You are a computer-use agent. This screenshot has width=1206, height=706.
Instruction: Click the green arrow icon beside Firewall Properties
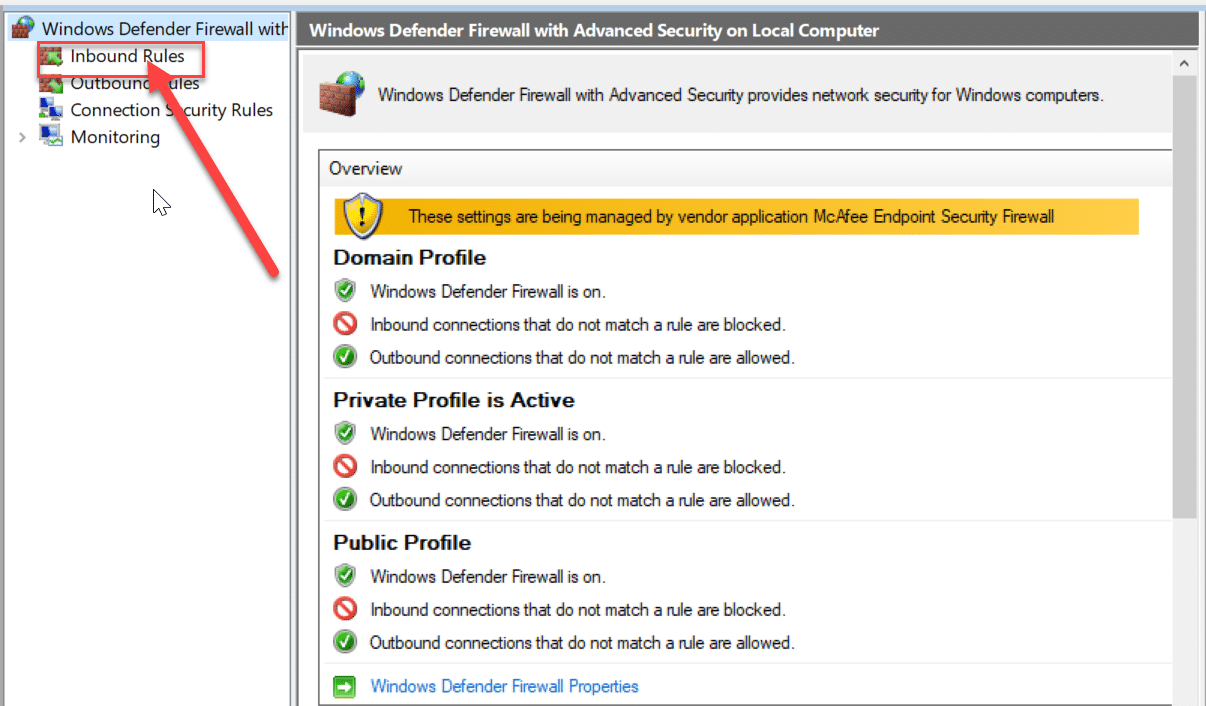pos(345,686)
